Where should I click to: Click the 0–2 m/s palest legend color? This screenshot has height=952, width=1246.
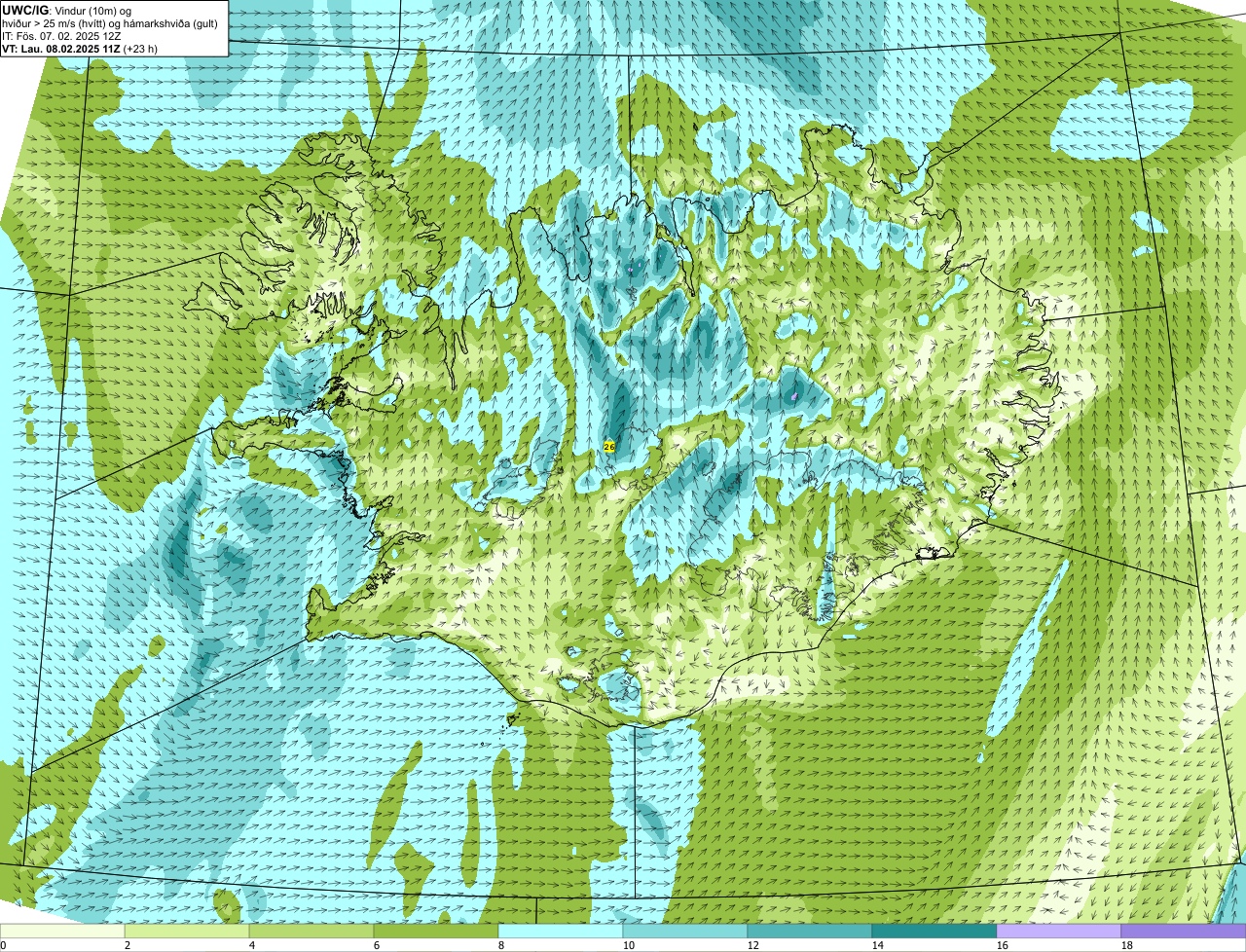tap(62, 932)
